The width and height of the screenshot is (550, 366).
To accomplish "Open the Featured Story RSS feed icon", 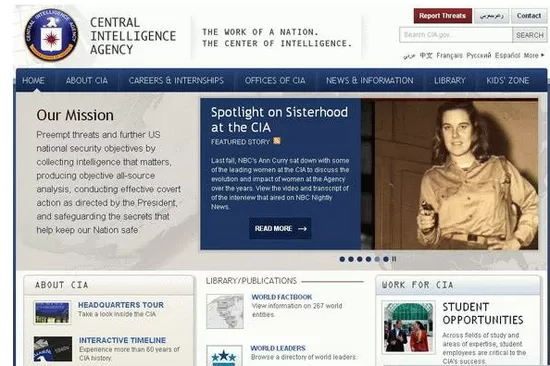I will tap(277, 141).
